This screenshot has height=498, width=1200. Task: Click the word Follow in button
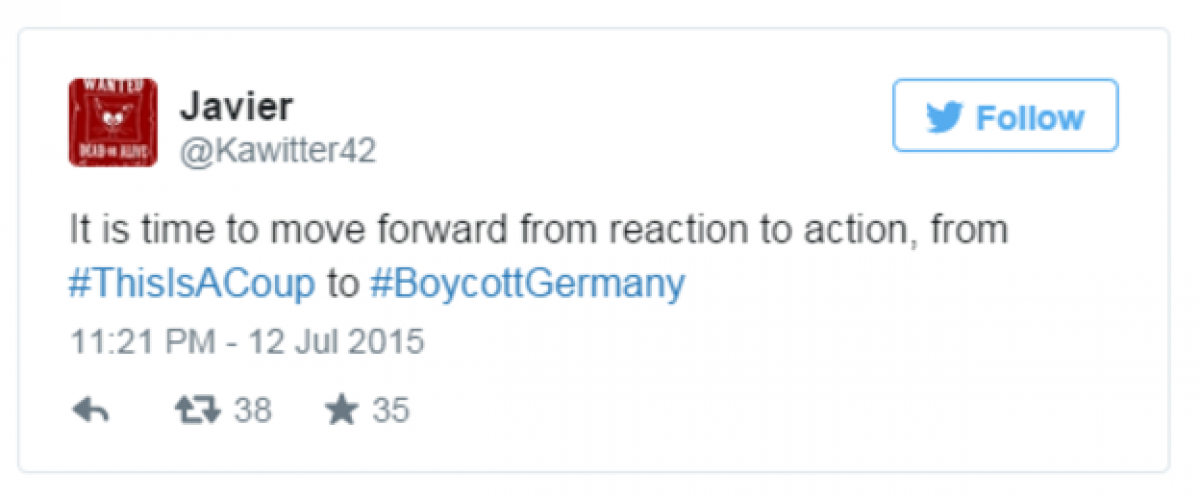click(1030, 118)
